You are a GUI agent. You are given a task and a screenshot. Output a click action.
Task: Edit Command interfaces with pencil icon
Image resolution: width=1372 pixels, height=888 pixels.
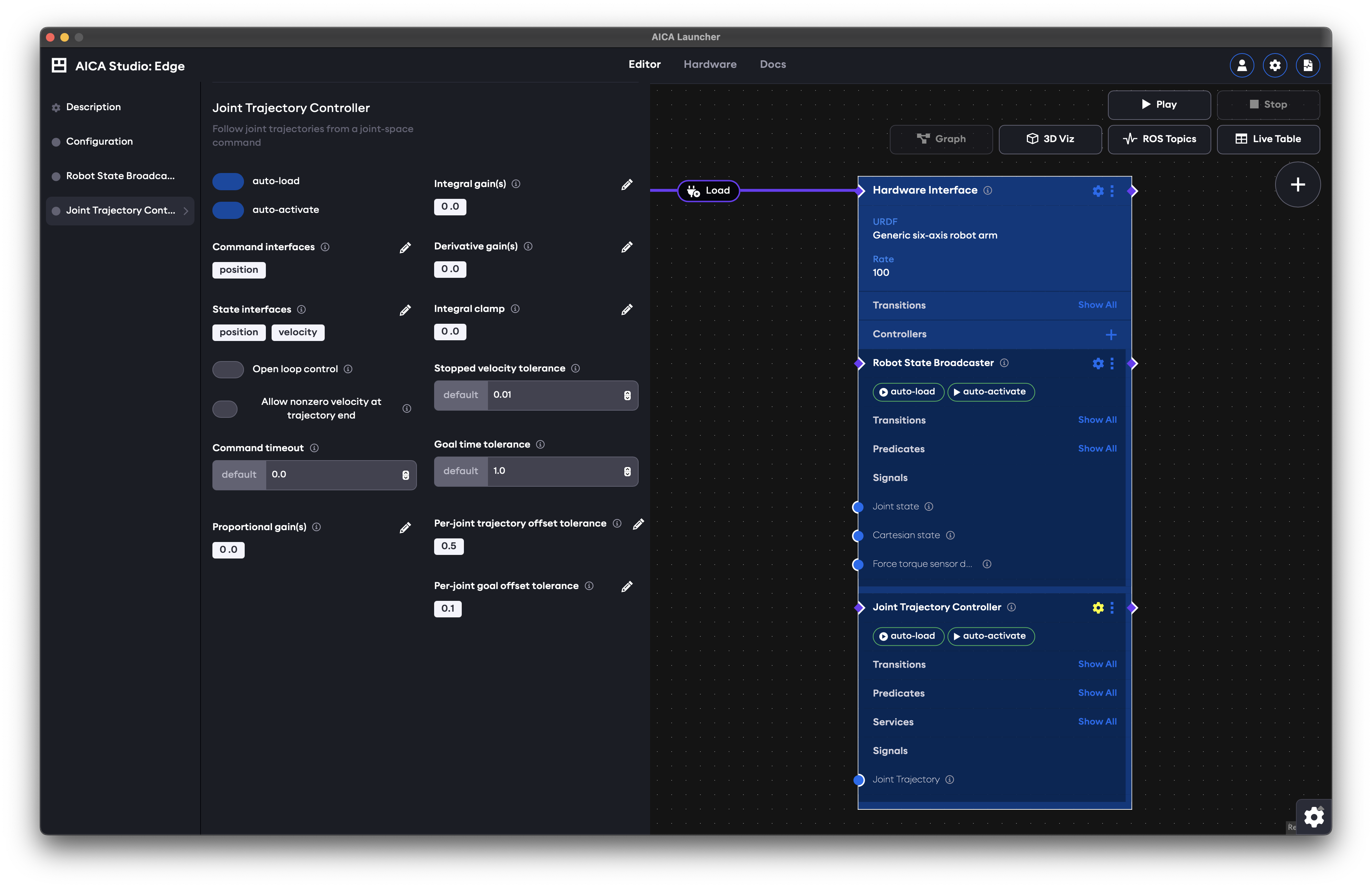coord(405,247)
